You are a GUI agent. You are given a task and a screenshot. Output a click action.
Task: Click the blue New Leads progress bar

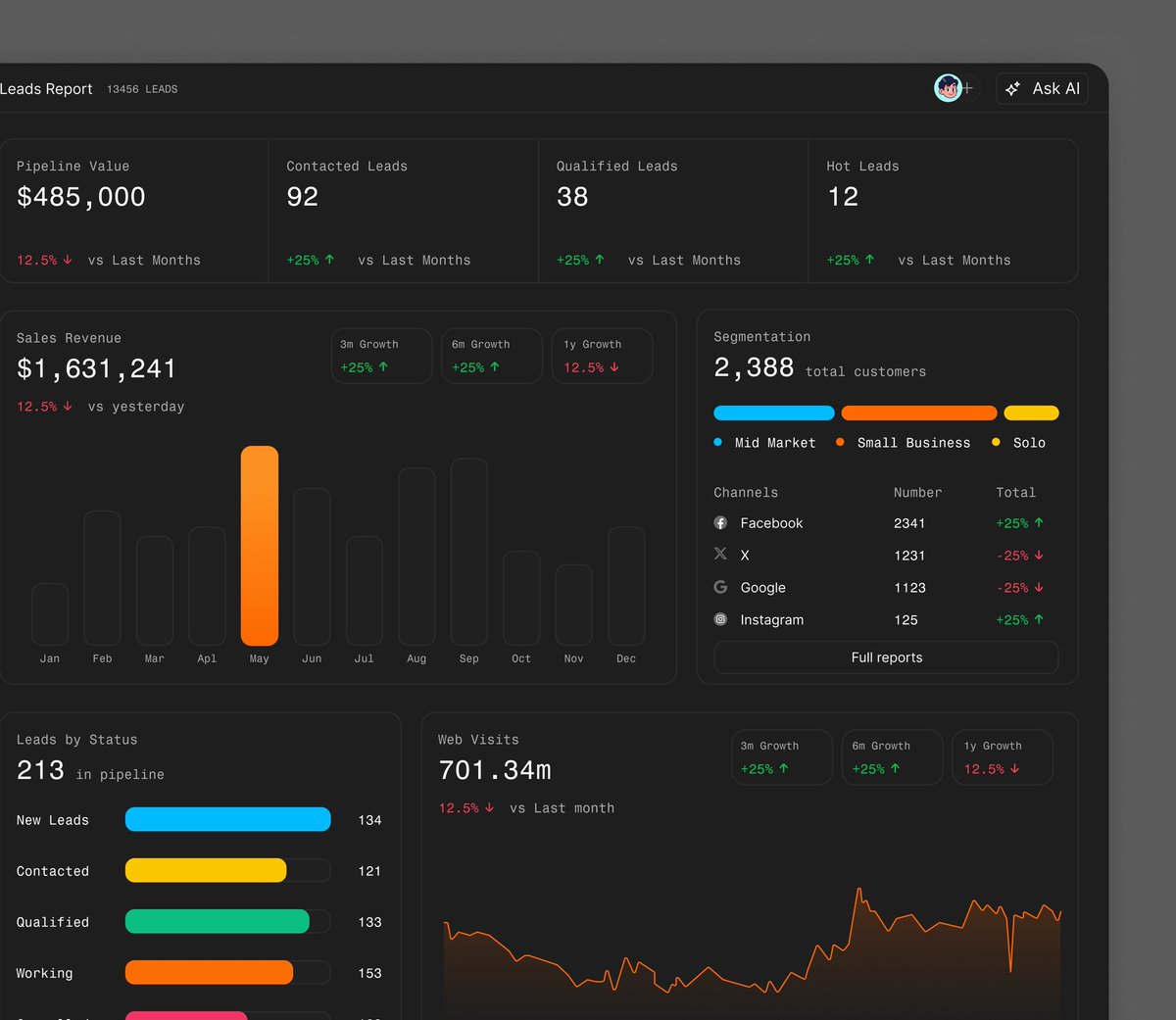tap(227, 819)
